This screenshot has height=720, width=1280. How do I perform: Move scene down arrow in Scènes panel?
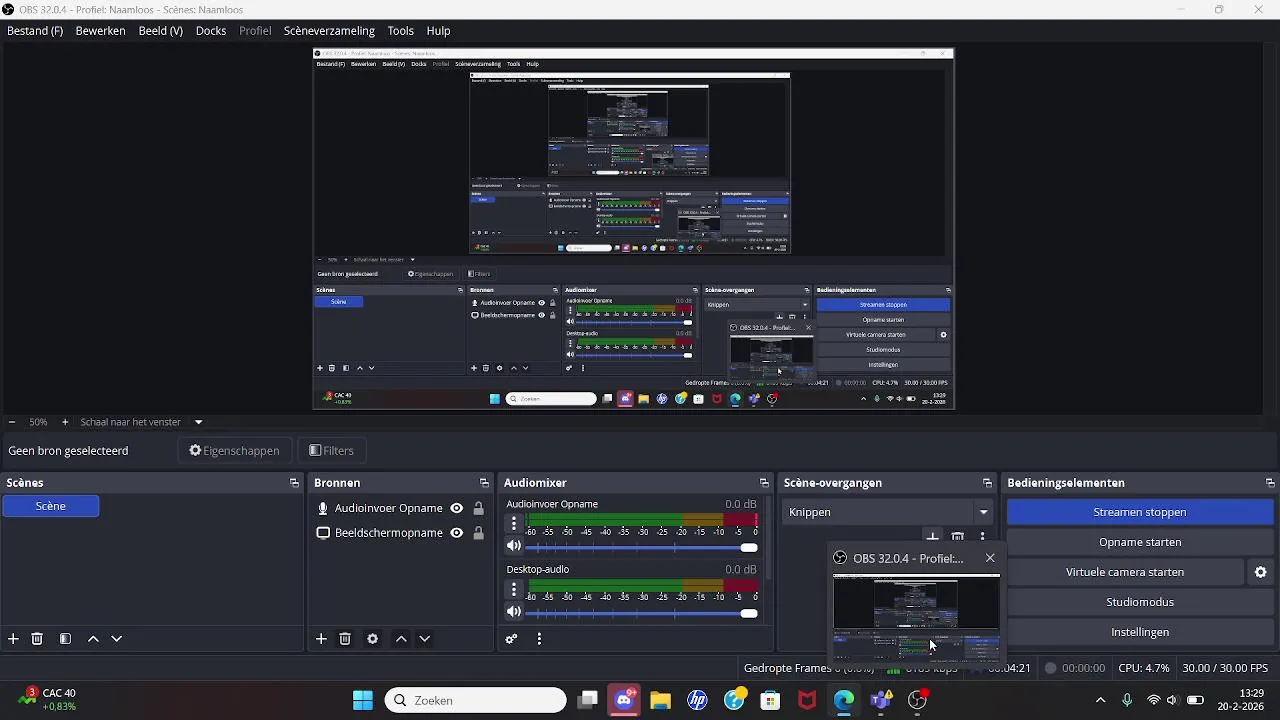point(117,639)
